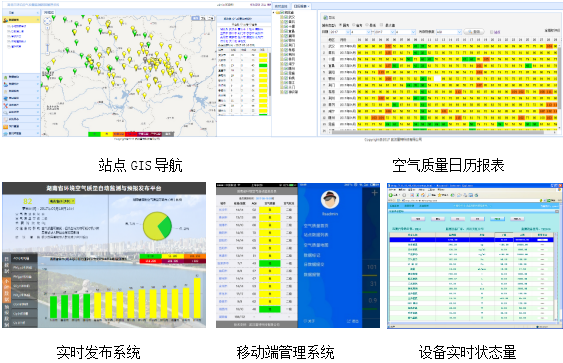Open the start year 2017 dropdown
Viewport: 563px width, 363px height.
[340, 32]
